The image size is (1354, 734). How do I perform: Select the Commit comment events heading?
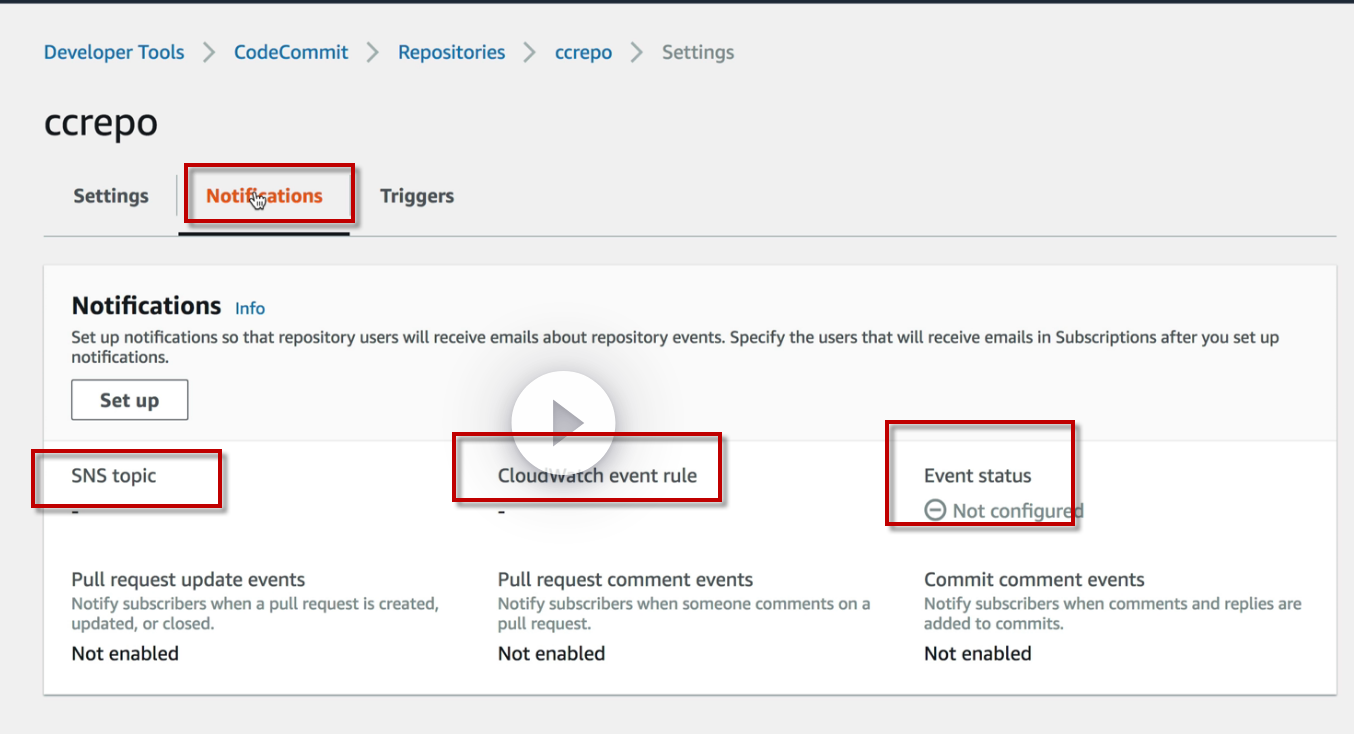(1034, 580)
